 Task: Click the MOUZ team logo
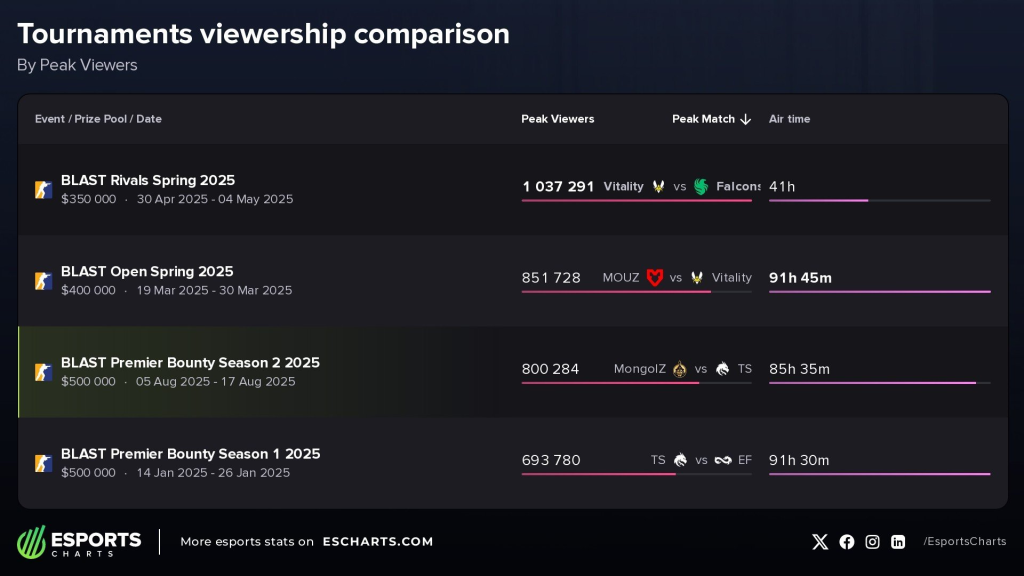655,278
